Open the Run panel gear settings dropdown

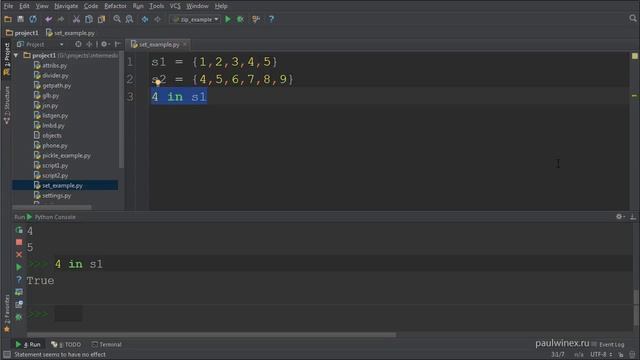620,217
